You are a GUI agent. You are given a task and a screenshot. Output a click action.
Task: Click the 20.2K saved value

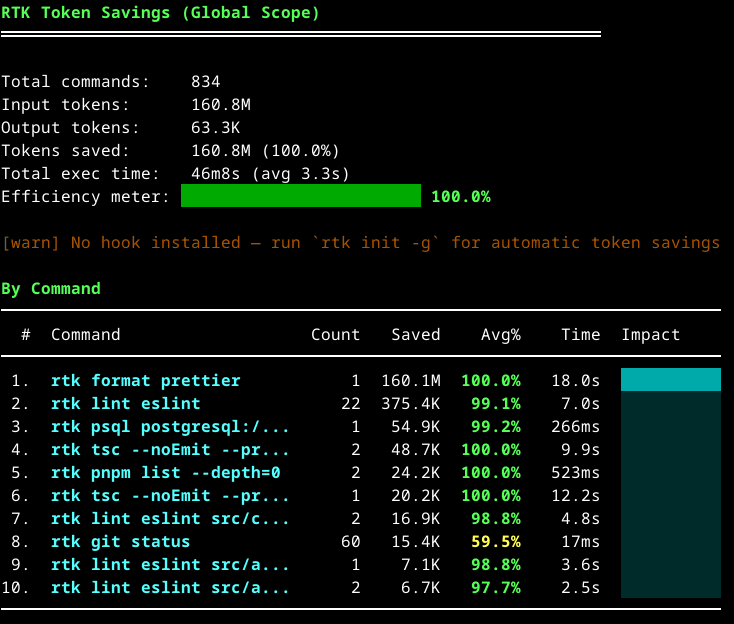[x=416, y=495]
